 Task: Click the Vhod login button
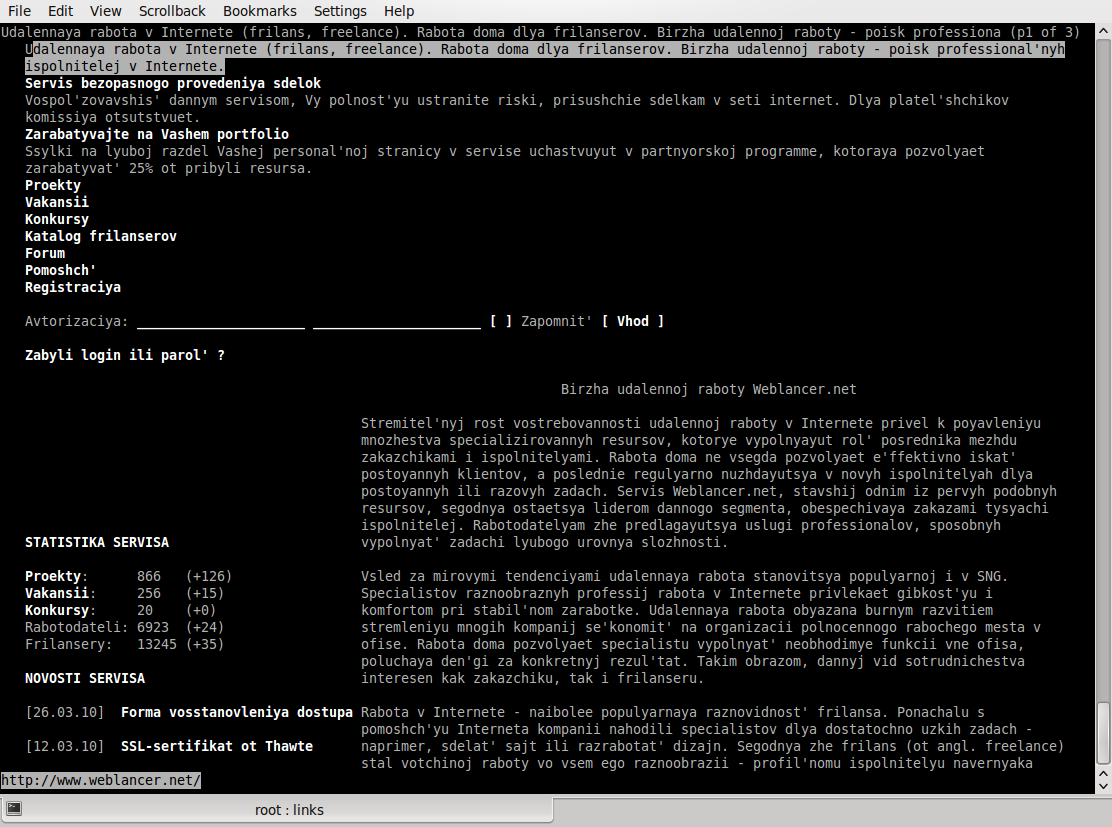[633, 321]
